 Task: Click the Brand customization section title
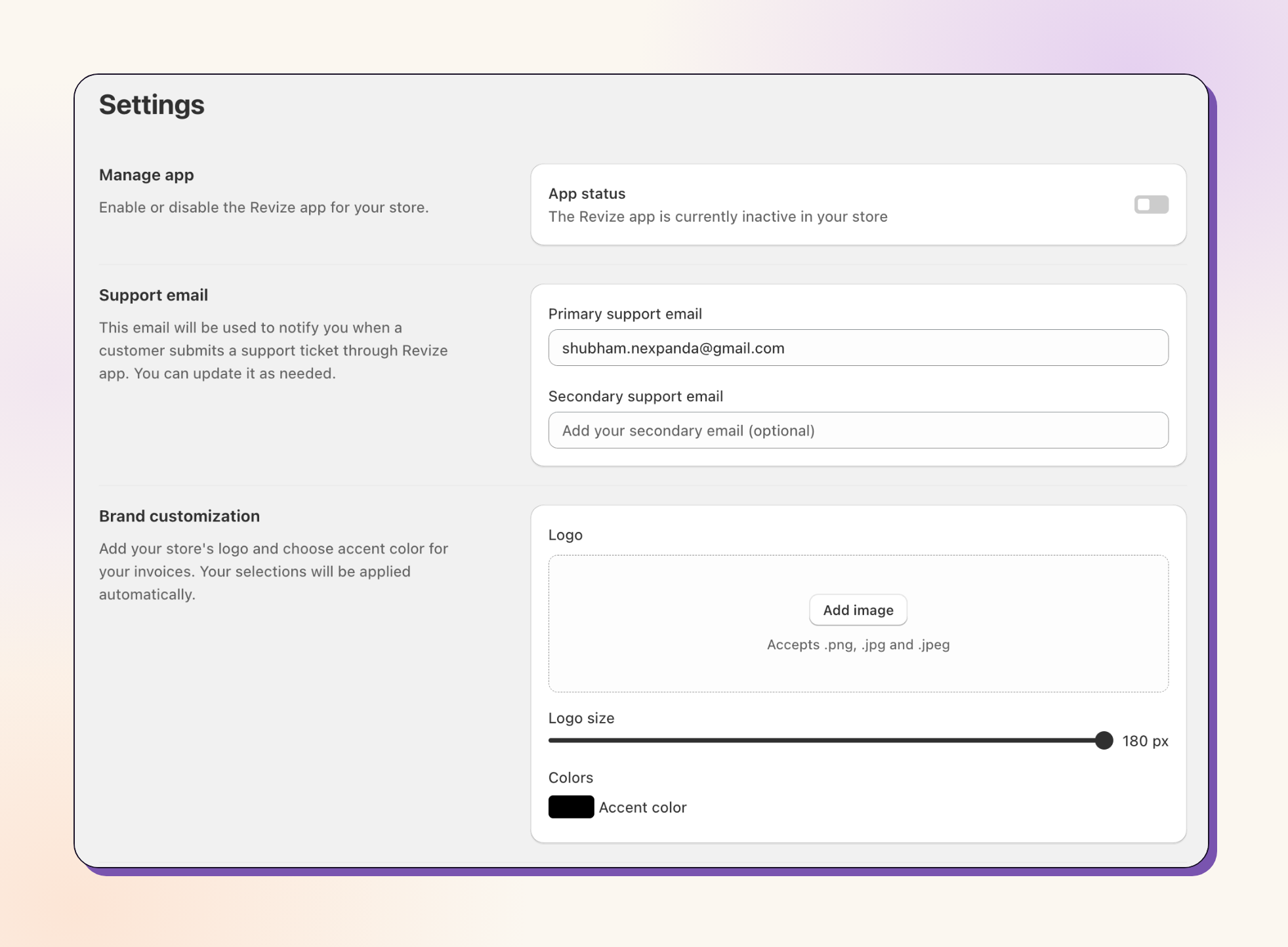pyautogui.click(x=179, y=516)
